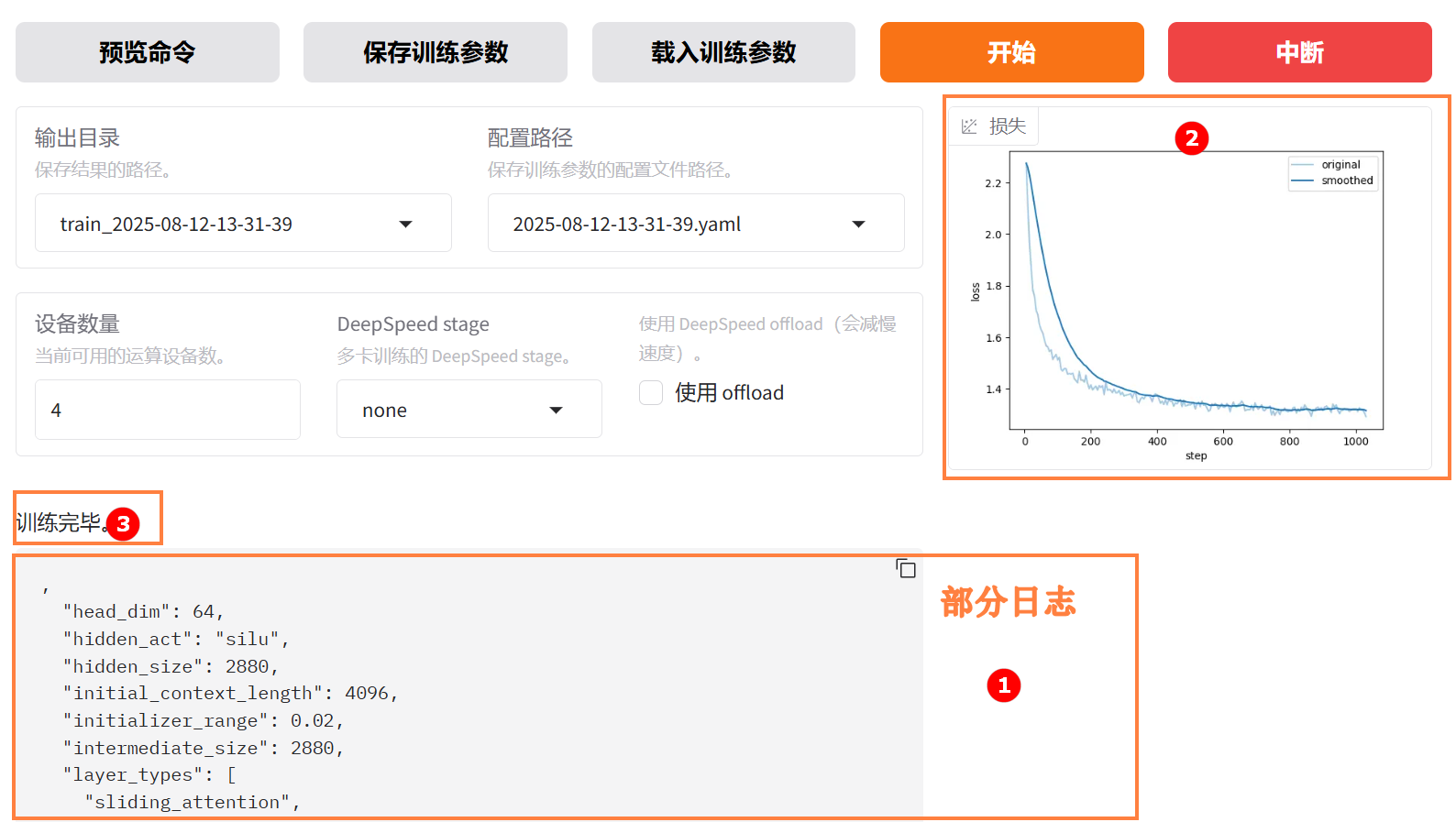Click the original entry in the plot legend

tap(1340, 165)
